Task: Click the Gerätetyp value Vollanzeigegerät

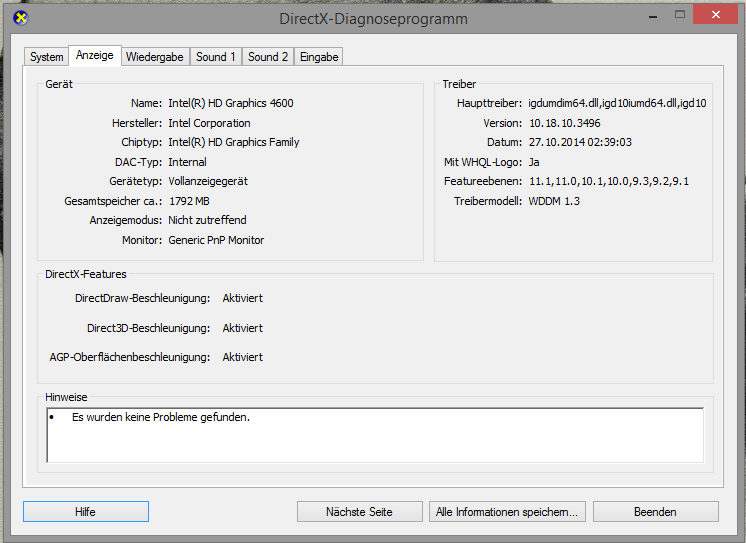Action: (208, 181)
